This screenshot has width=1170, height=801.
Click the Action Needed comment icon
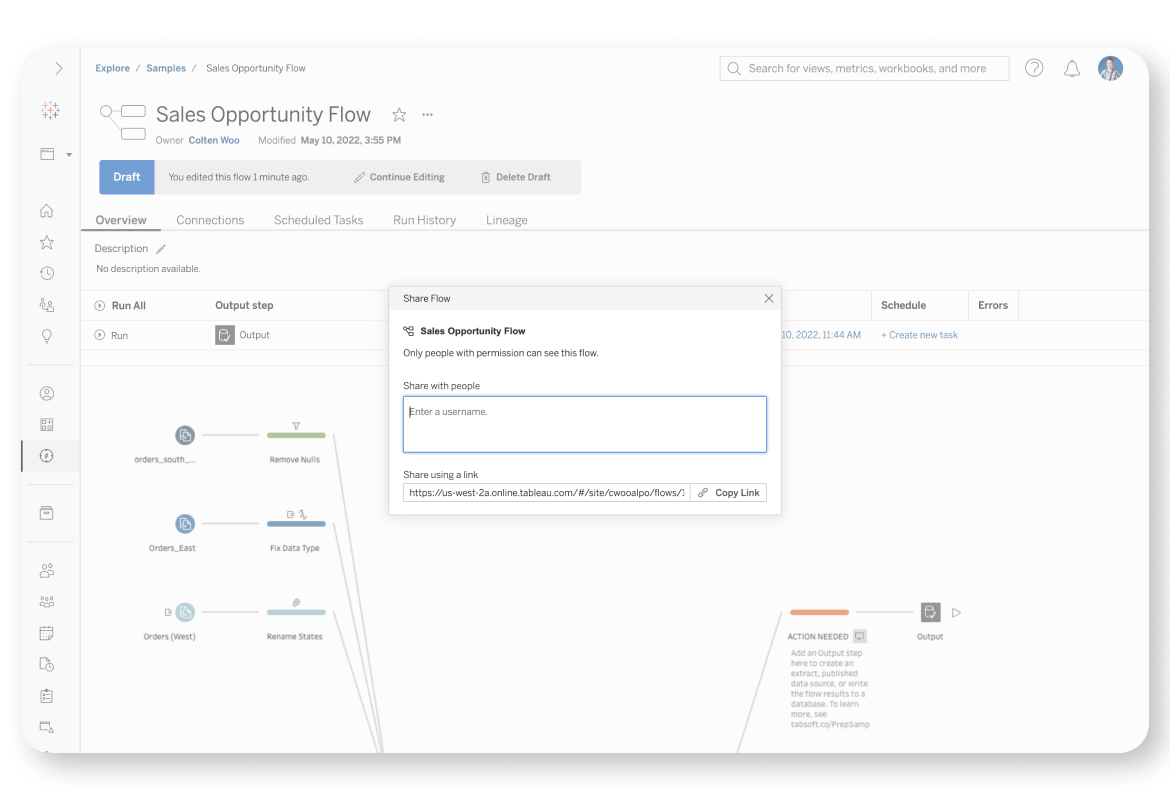(860, 637)
